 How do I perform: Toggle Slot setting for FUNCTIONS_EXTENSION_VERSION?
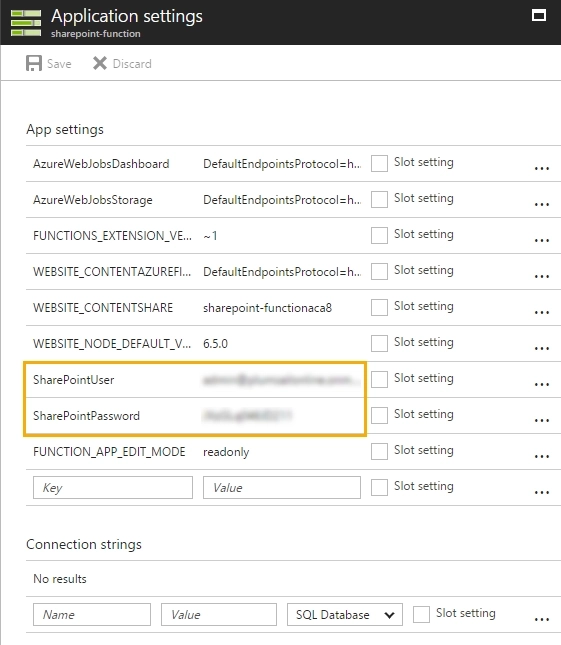click(x=379, y=235)
